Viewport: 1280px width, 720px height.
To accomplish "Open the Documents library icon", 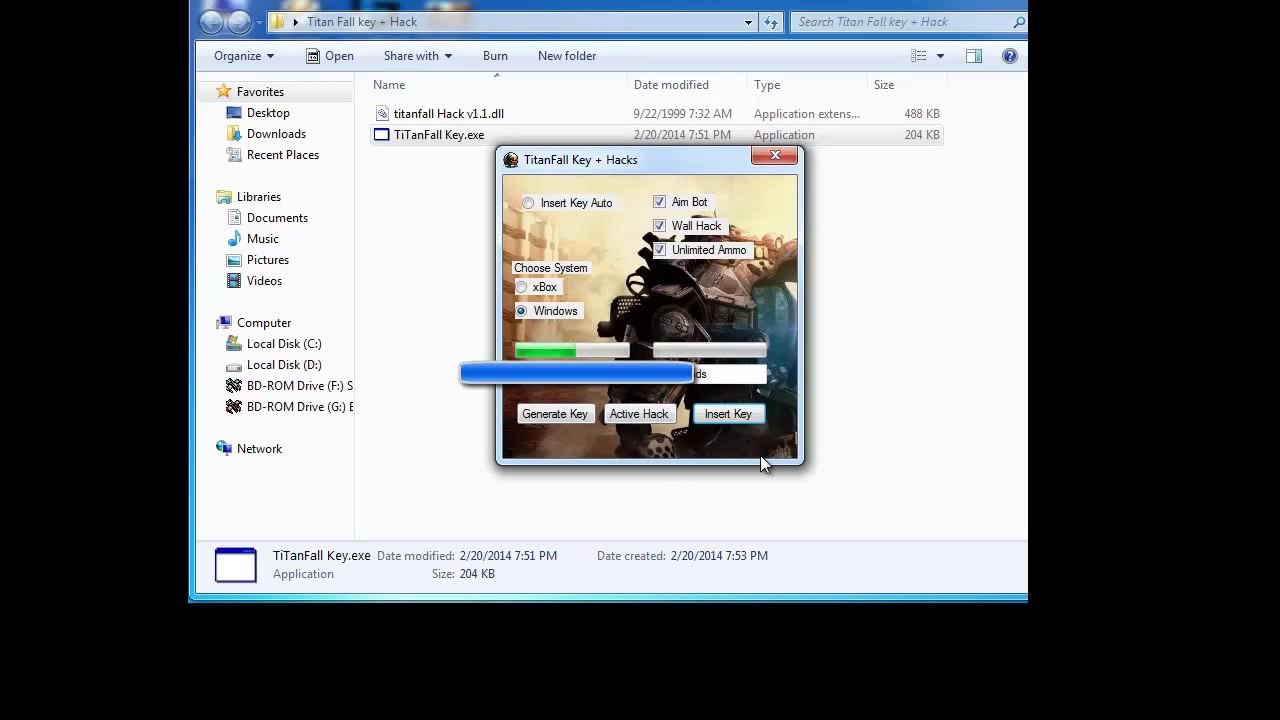I will pyautogui.click(x=234, y=218).
